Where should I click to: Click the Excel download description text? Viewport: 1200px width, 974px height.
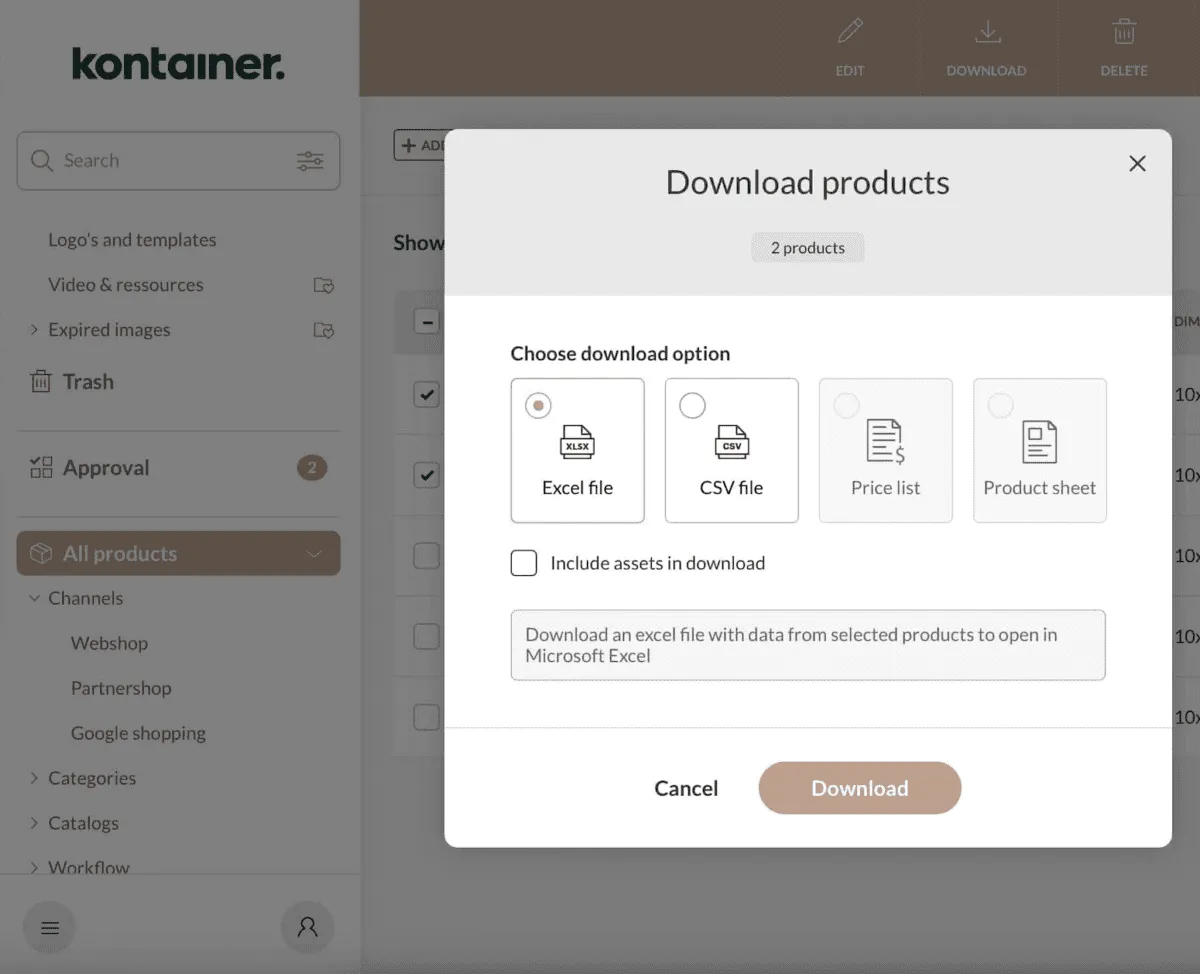point(791,645)
